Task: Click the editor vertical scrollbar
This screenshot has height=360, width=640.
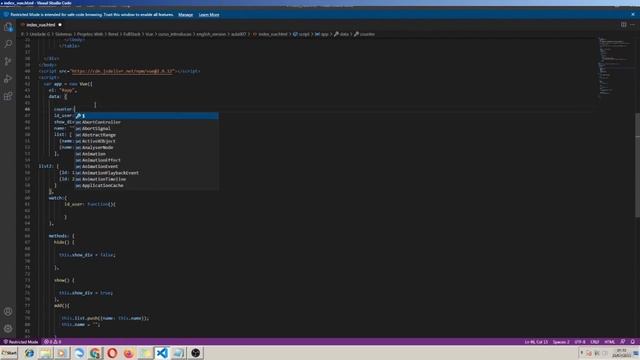Action: pos(637,165)
